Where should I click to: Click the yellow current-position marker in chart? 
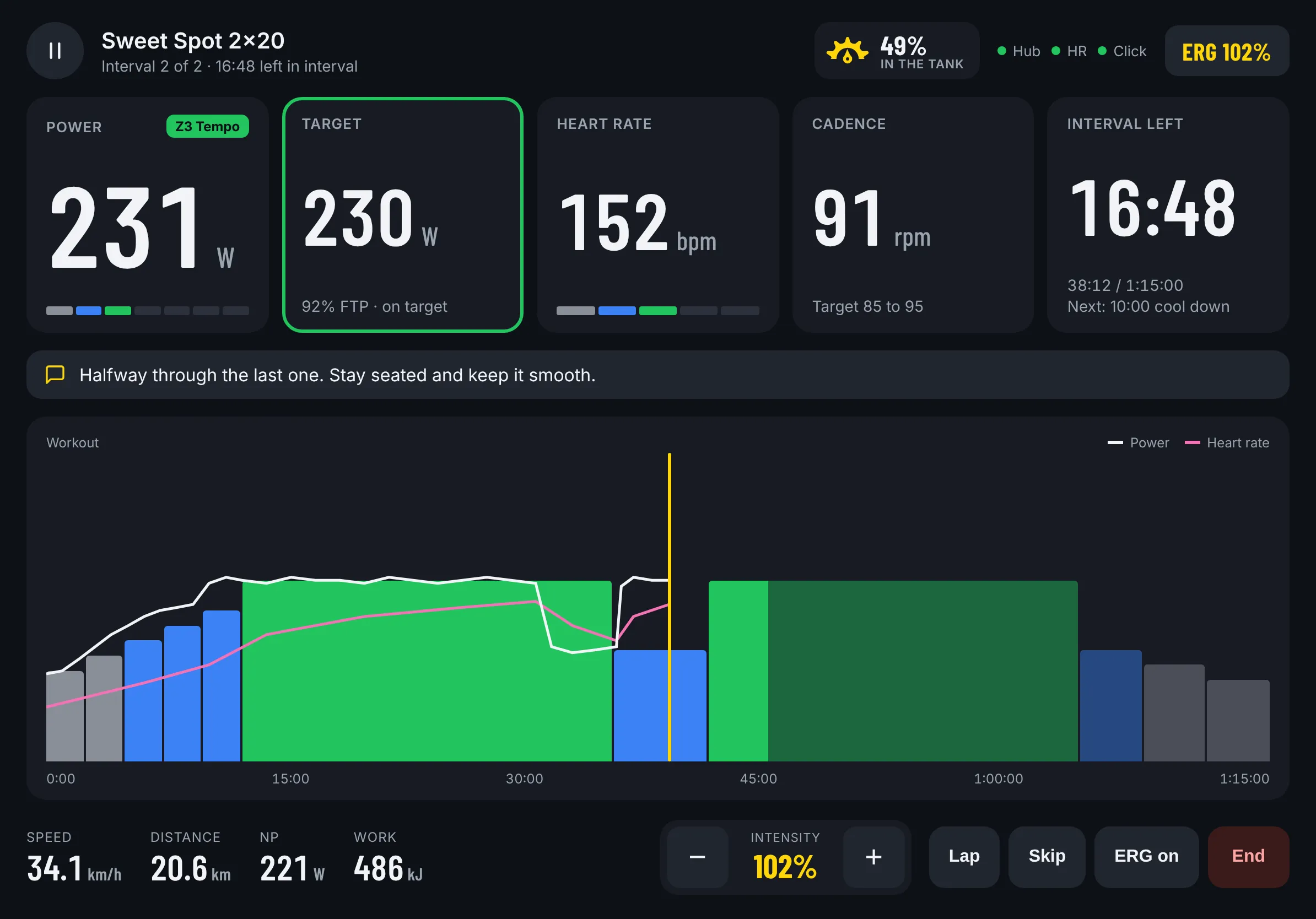670,607
